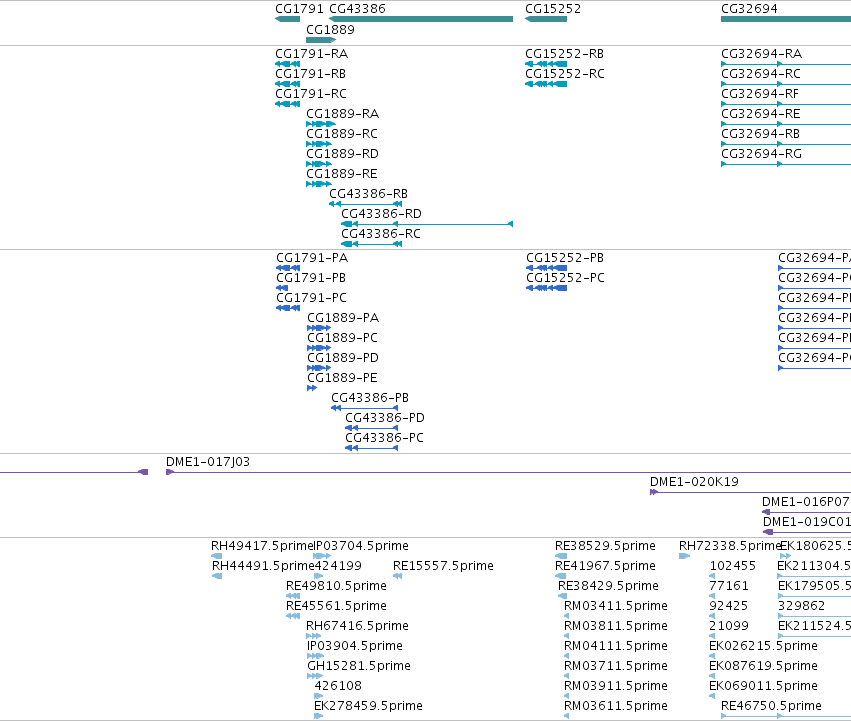The width and height of the screenshot is (851, 721).
Task: Select protein CG15252-PB
Action: (565, 258)
